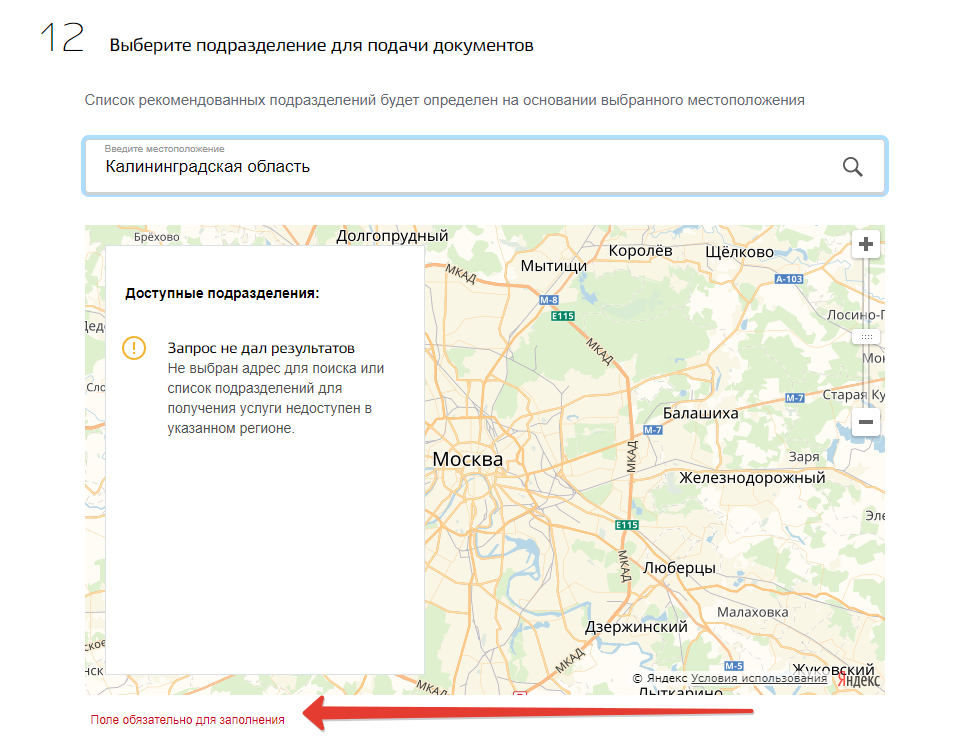Select Балашиха on the map

[701, 413]
